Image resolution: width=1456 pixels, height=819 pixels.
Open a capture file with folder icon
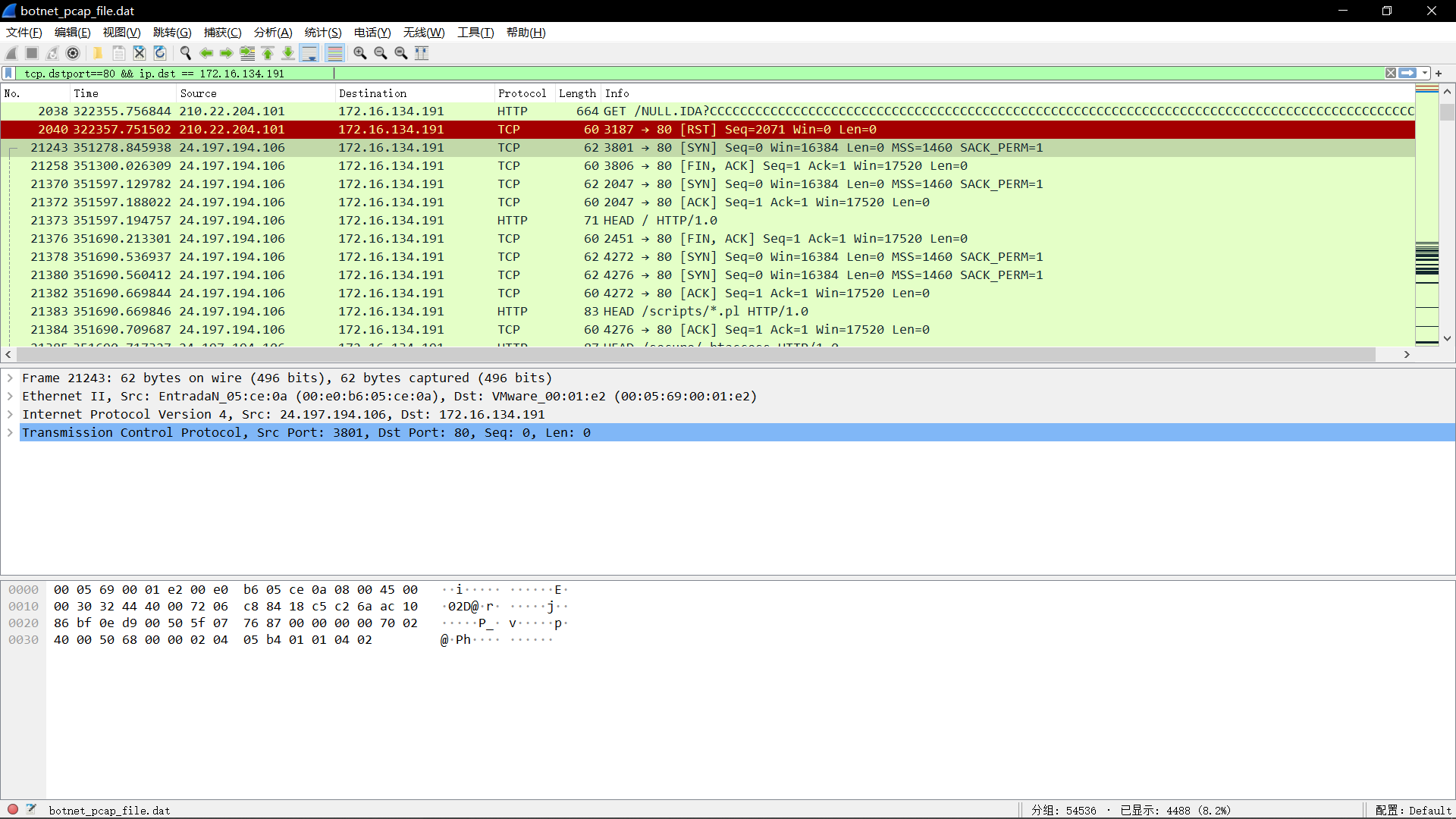pyautogui.click(x=98, y=53)
